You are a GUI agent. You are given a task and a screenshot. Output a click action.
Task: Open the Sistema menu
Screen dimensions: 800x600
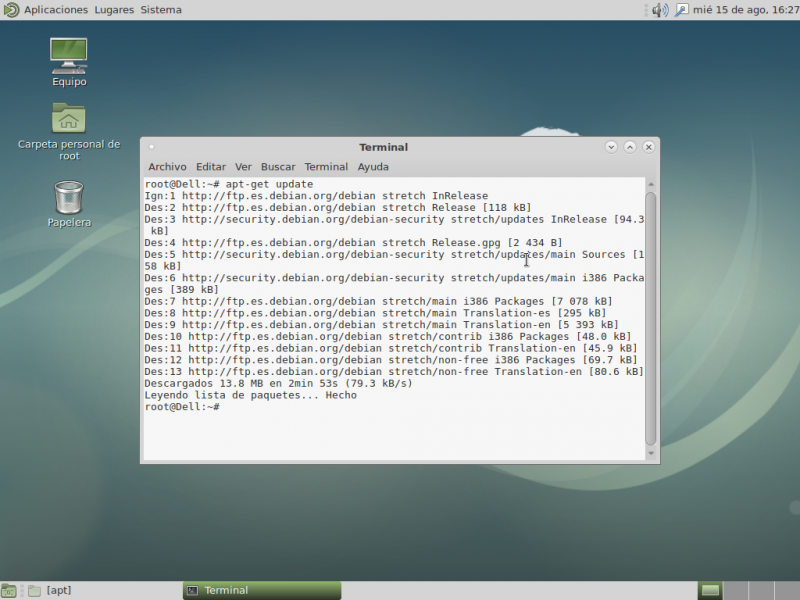pyautogui.click(x=161, y=10)
